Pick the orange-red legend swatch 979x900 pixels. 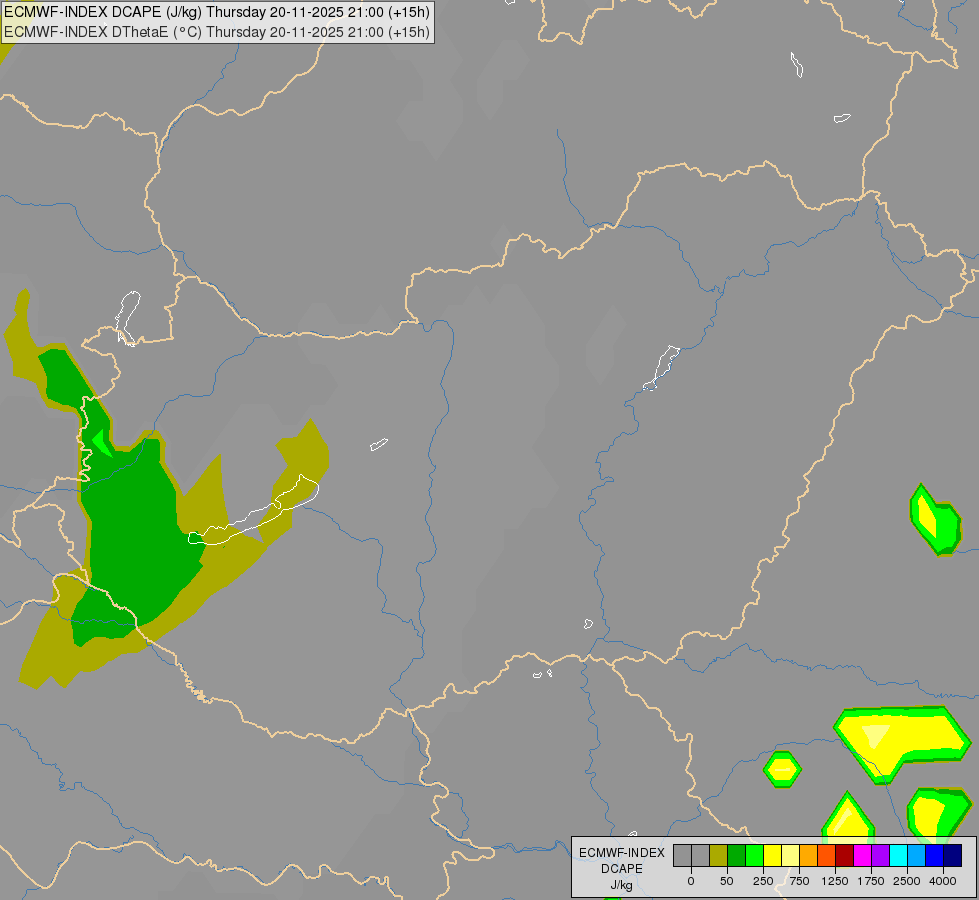click(827, 856)
